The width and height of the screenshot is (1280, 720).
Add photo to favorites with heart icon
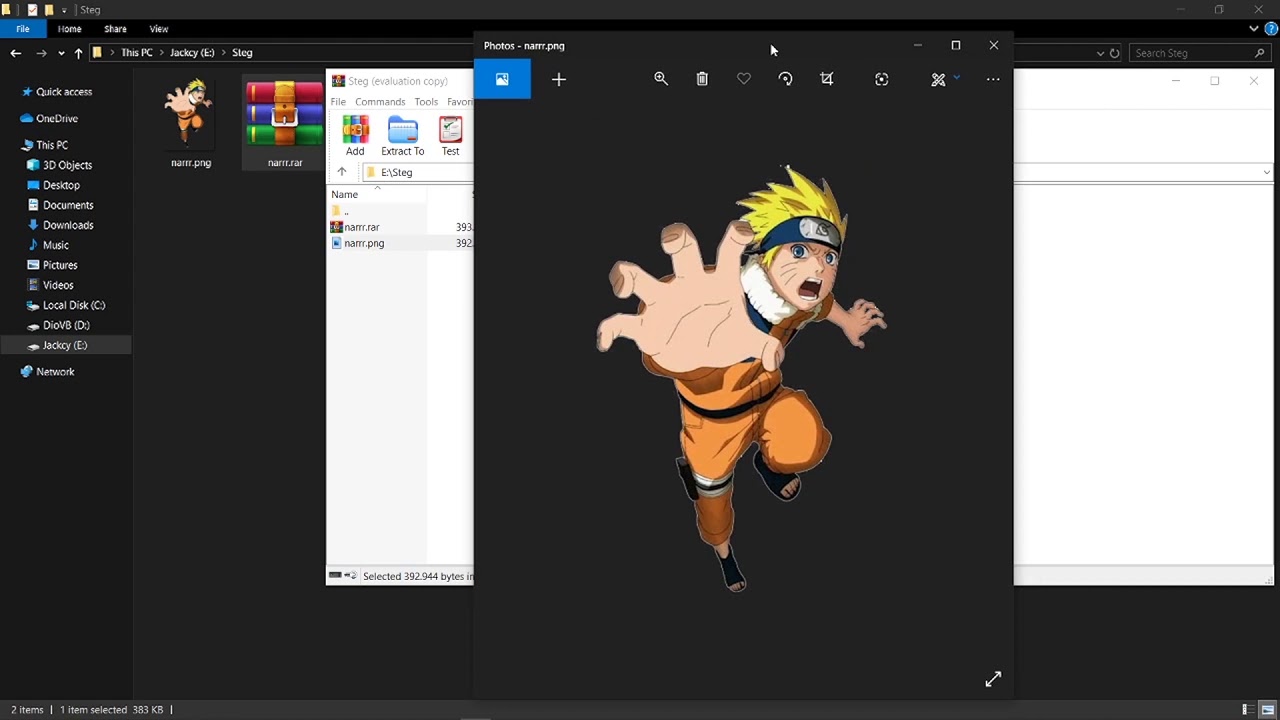point(744,79)
